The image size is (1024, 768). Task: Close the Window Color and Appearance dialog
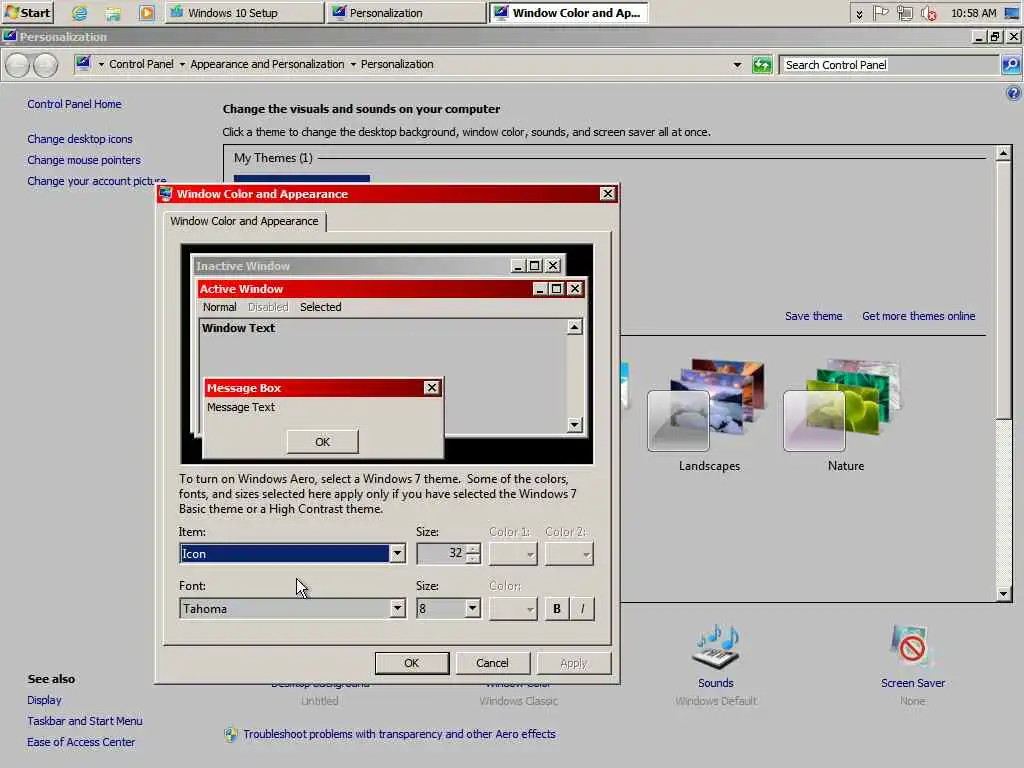tap(607, 194)
